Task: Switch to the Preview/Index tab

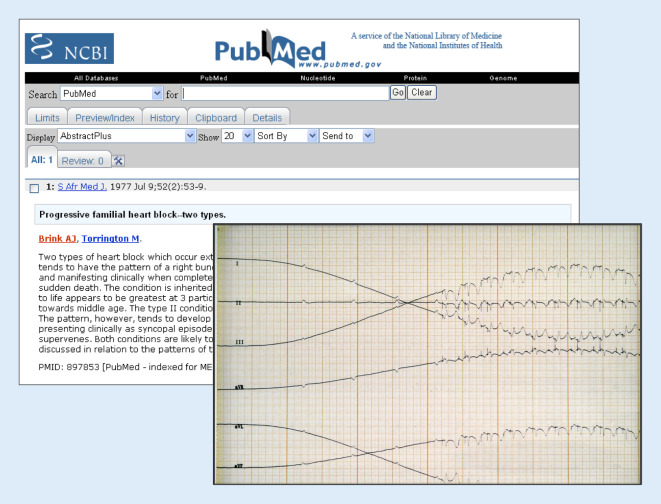Action: point(105,118)
